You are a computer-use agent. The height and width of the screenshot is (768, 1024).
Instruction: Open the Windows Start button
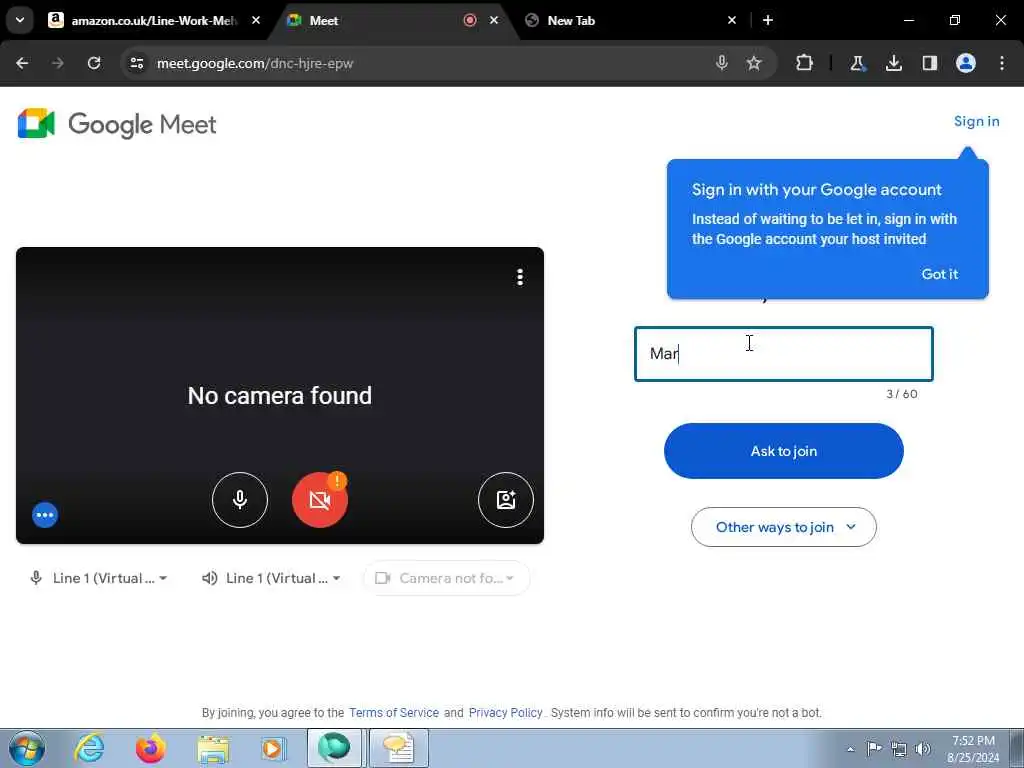point(27,748)
